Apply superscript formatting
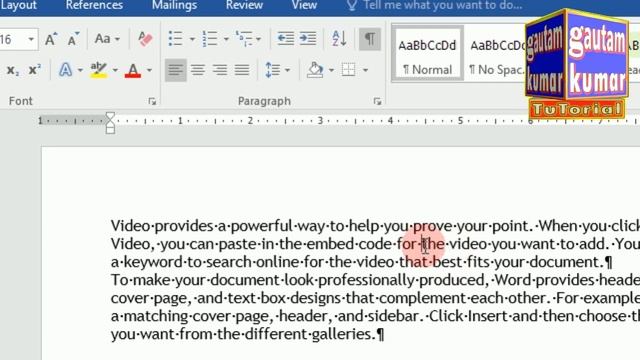 coord(35,70)
